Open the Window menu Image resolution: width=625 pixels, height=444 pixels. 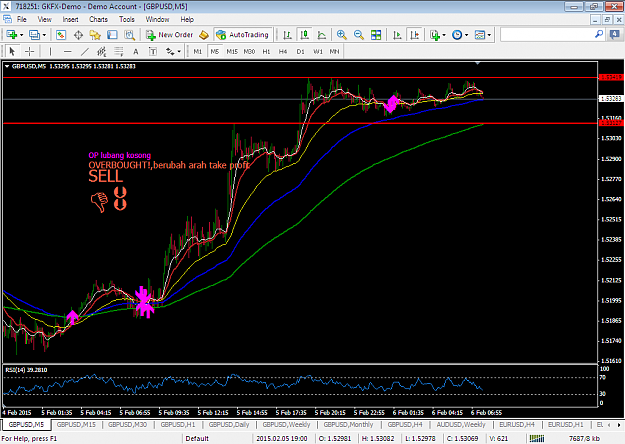pyautogui.click(x=157, y=19)
